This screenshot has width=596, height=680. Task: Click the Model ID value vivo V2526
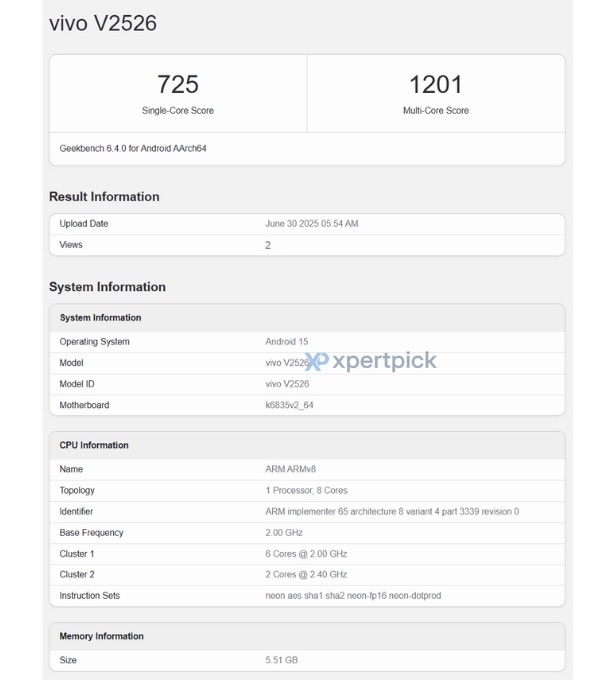pos(287,384)
